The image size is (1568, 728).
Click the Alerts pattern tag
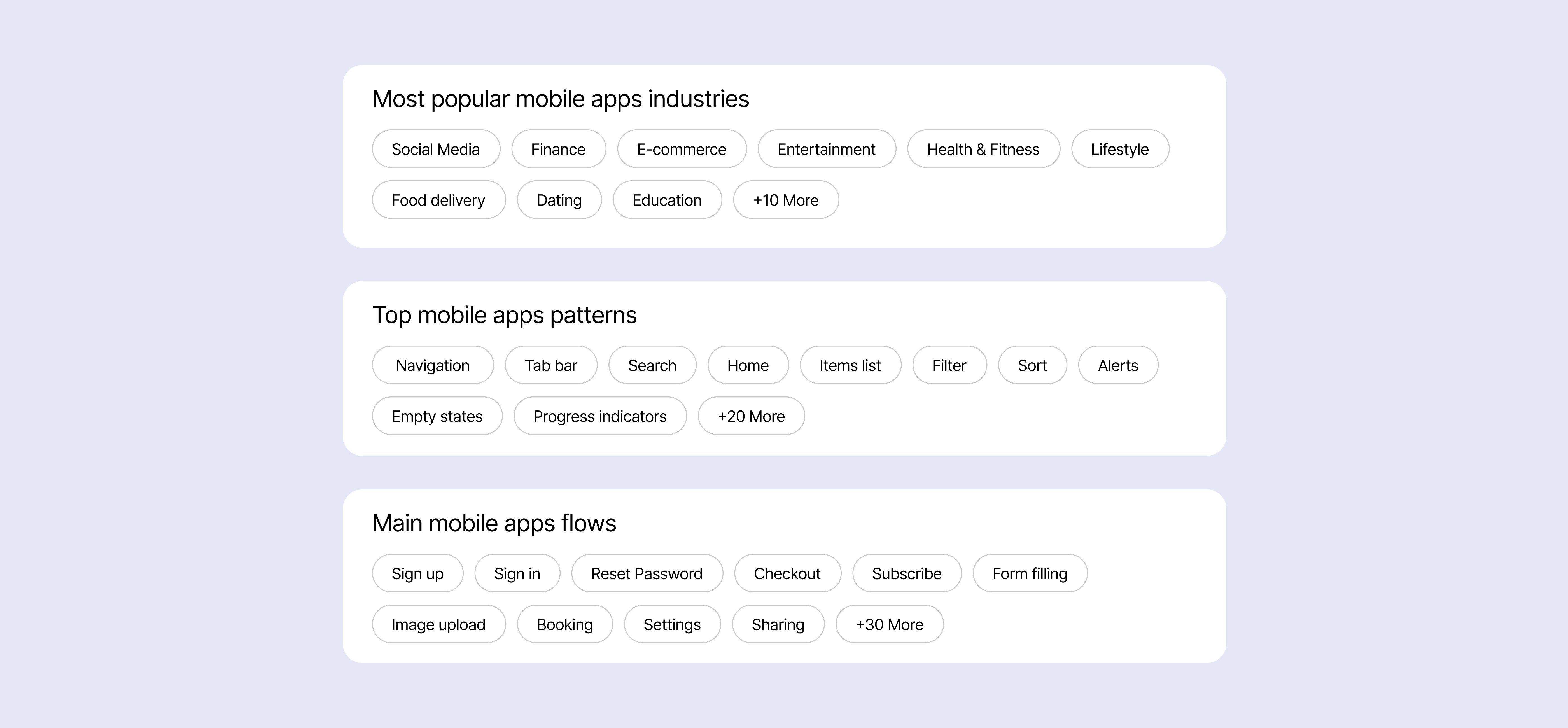[1118, 365]
